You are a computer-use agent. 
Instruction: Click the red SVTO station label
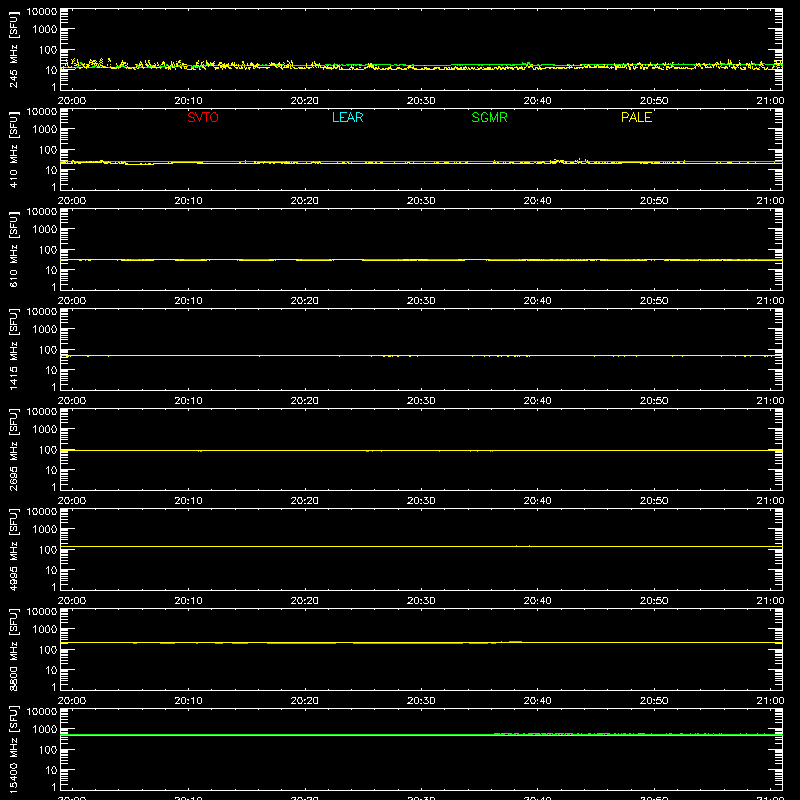tap(203, 117)
